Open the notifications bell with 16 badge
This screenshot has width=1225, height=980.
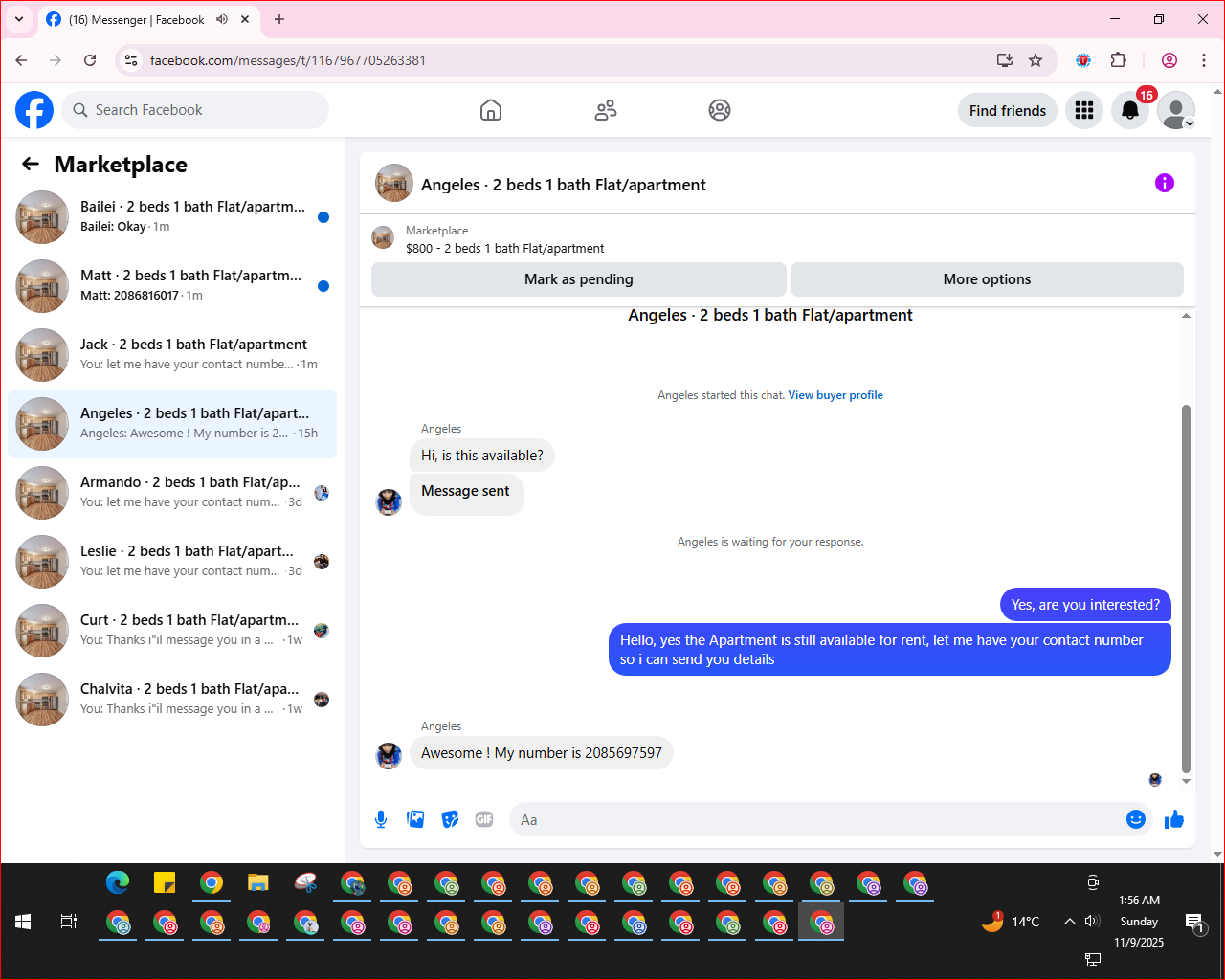click(x=1130, y=110)
